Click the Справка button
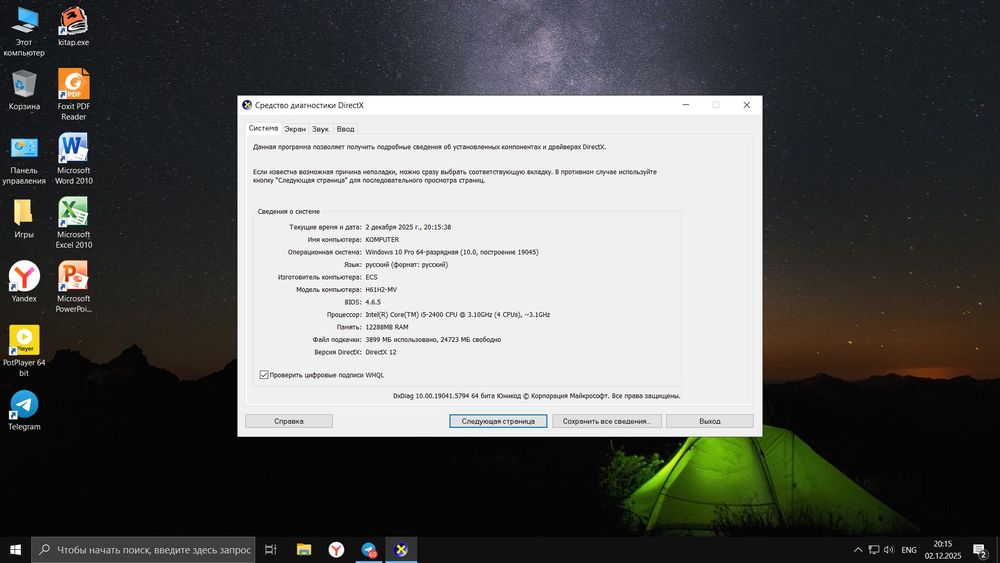This screenshot has width=1000, height=563. [x=289, y=421]
